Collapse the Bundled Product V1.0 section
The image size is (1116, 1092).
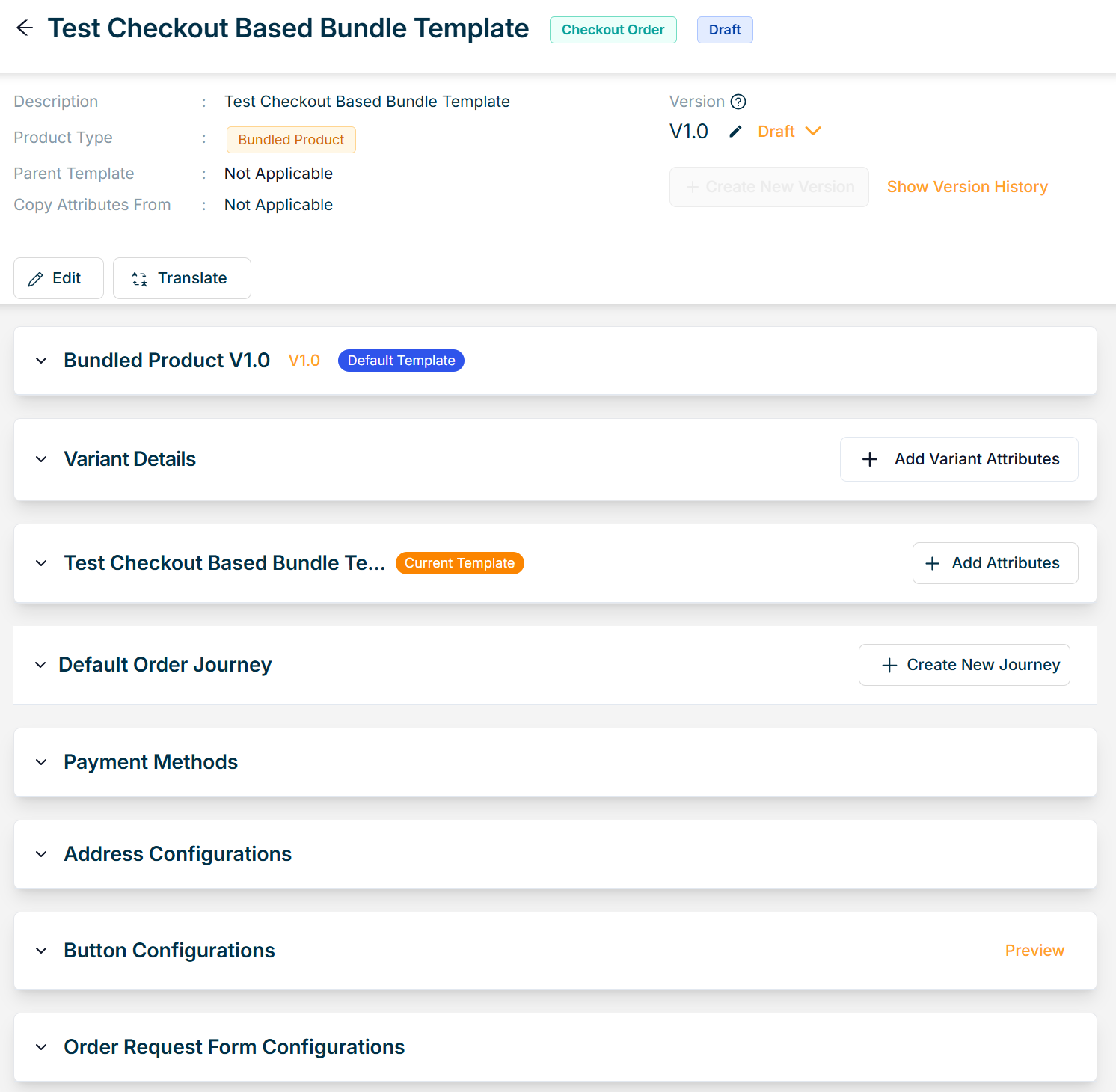tap(41, 361)
